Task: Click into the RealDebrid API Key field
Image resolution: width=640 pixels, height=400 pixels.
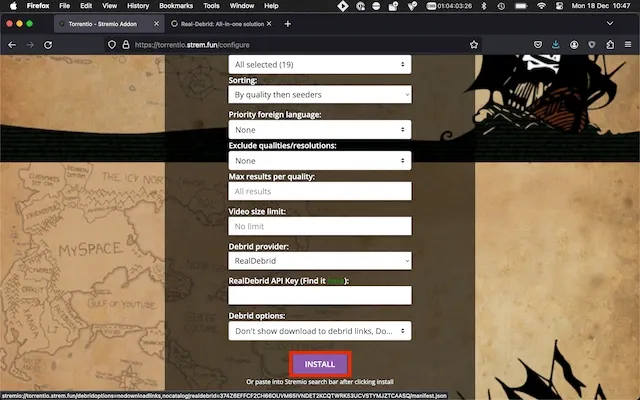Action: 320,296
